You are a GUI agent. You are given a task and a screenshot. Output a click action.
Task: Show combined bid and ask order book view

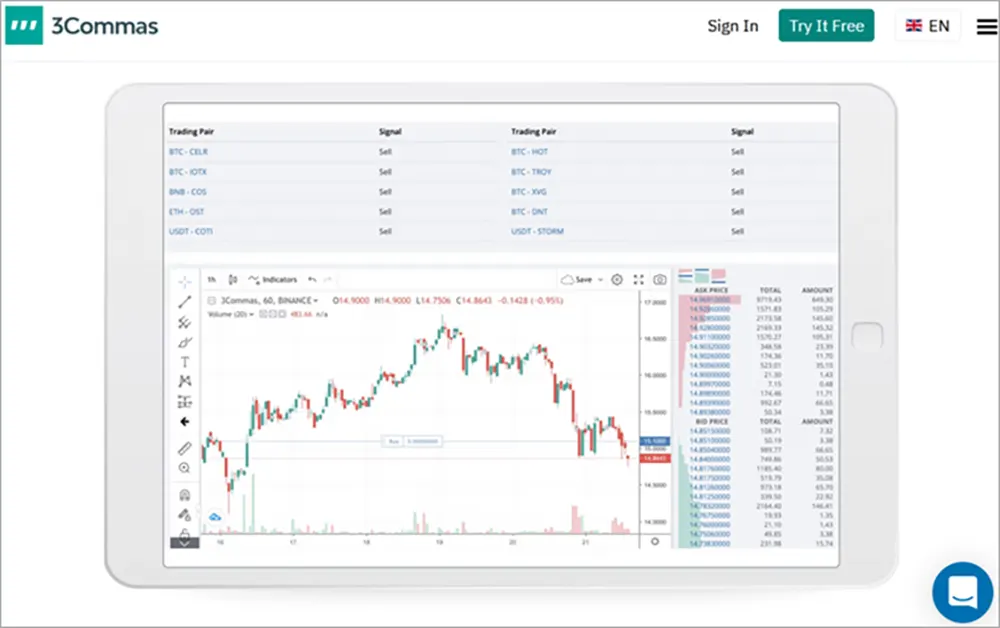coord(686,276)
